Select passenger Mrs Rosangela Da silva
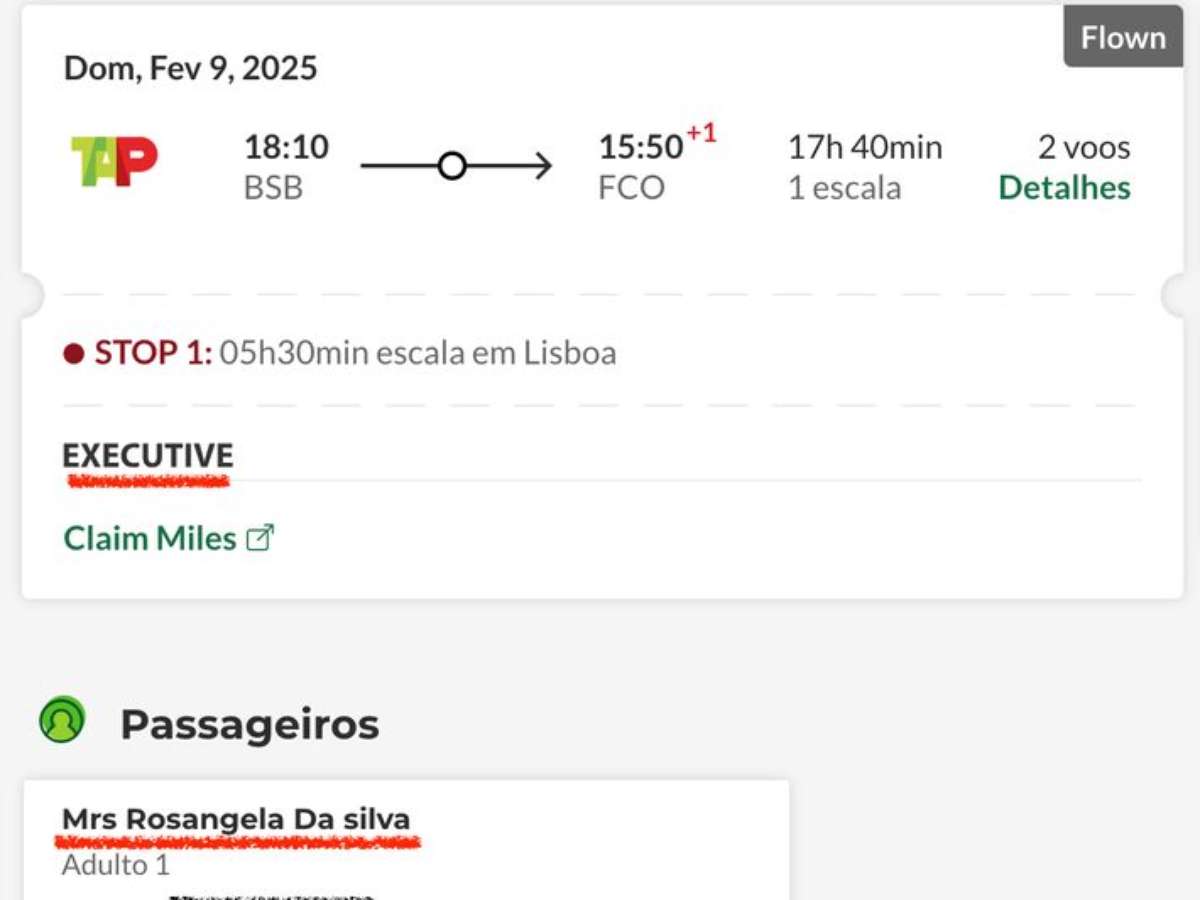The height and width of the screenshot is (900, 1200). [x=236, y=820]
